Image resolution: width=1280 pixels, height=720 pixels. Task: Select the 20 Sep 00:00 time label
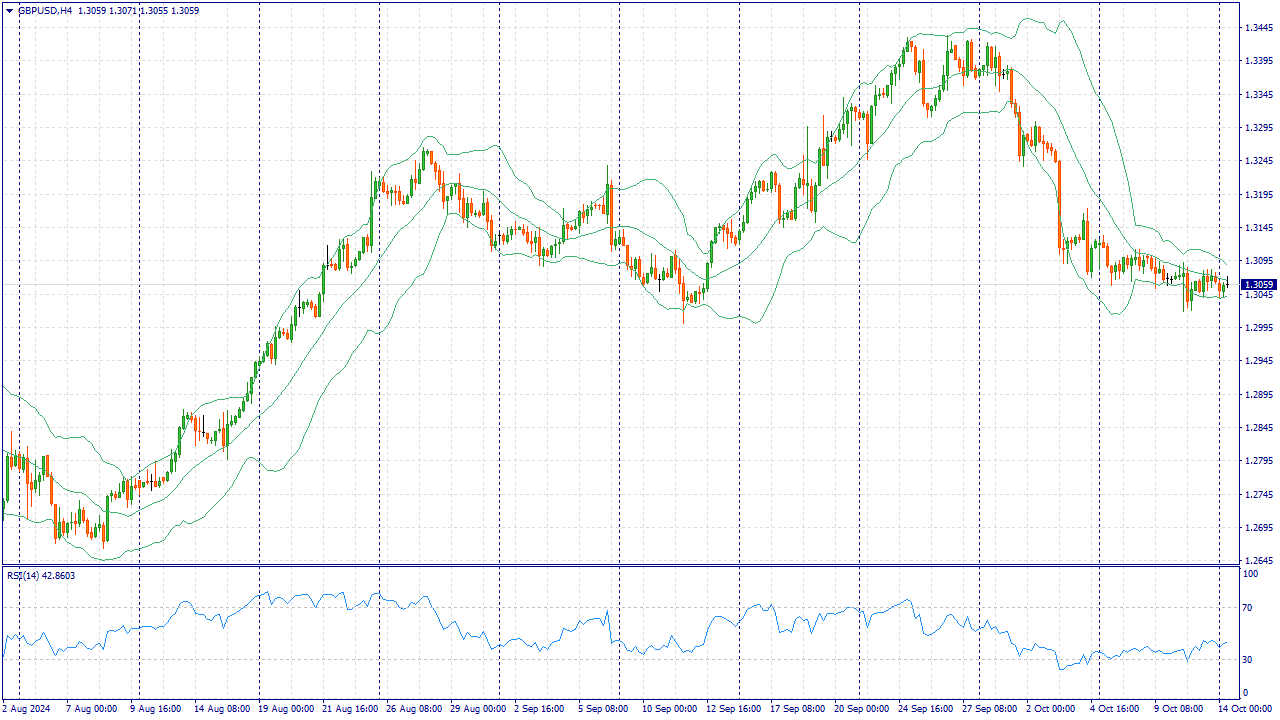pos(861,708)
